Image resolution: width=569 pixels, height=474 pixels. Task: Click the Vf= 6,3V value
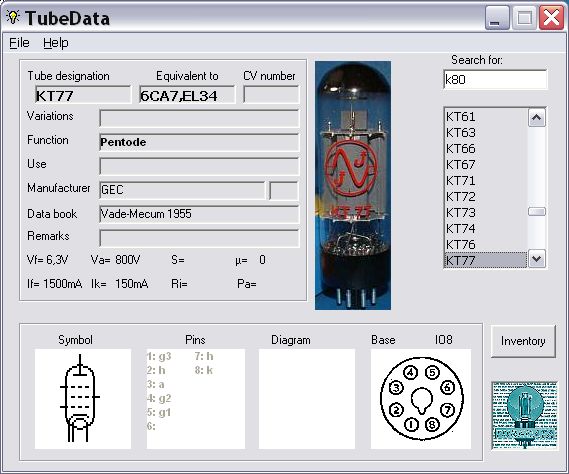click(48, 260)
